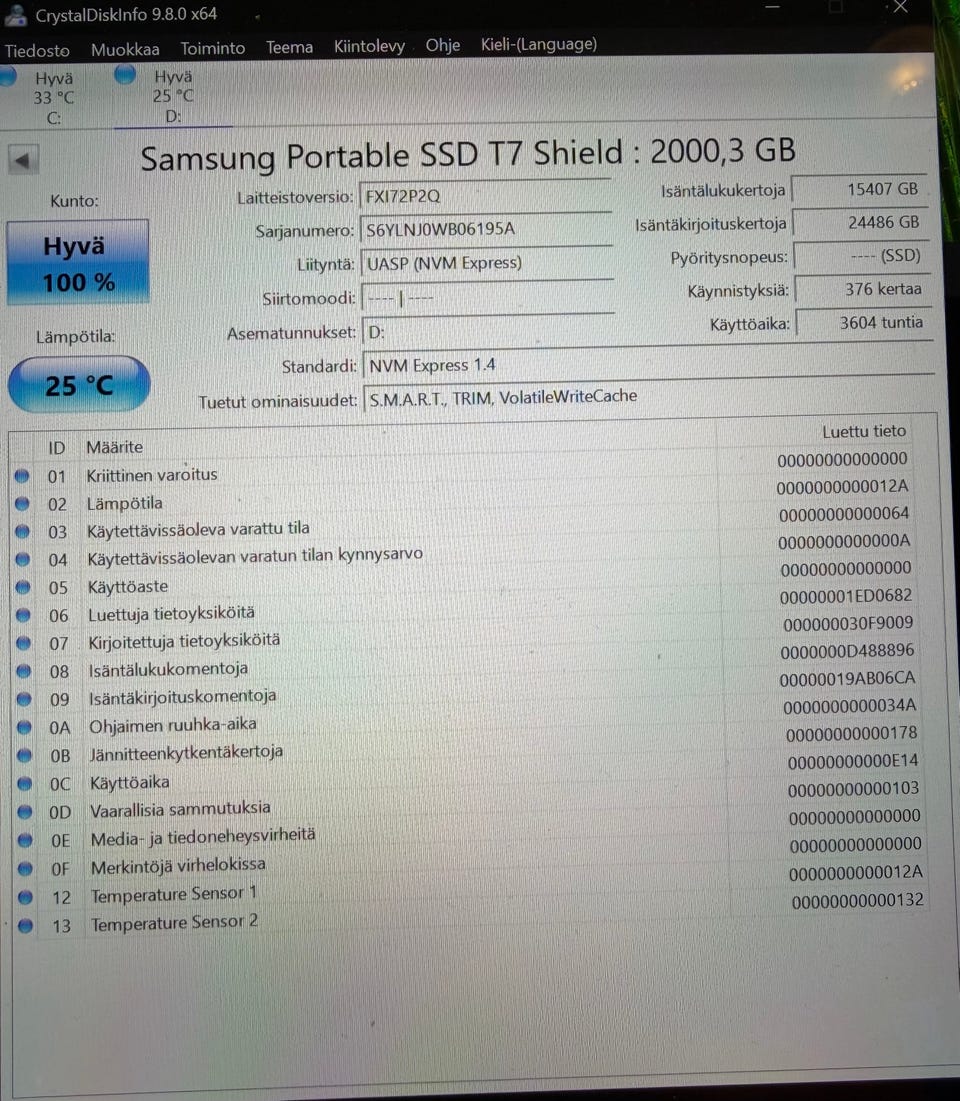
Task: Minimize the CrystalDiskInfo window
Action: [772, 7]
